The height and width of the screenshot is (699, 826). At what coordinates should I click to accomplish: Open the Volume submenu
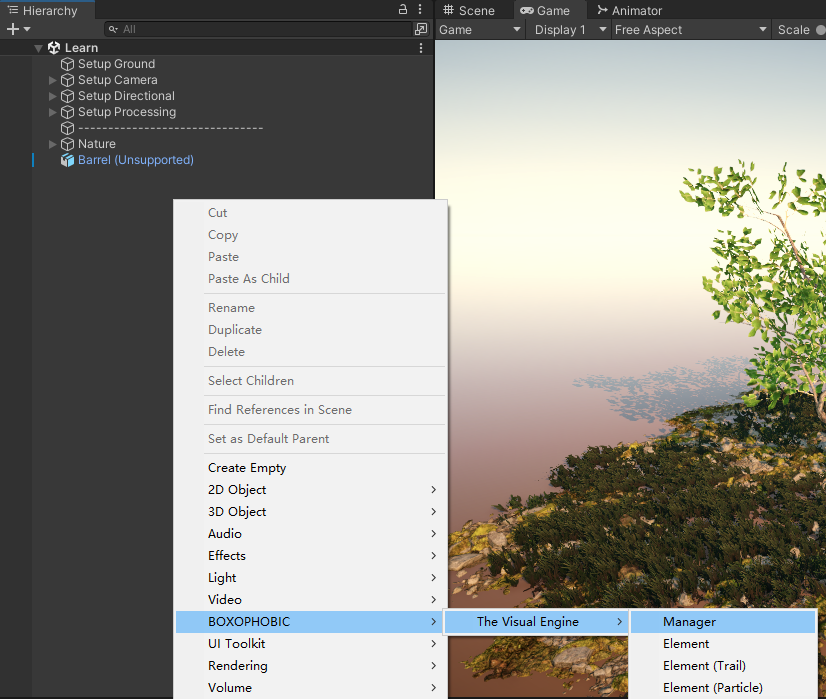pos(312,688)
